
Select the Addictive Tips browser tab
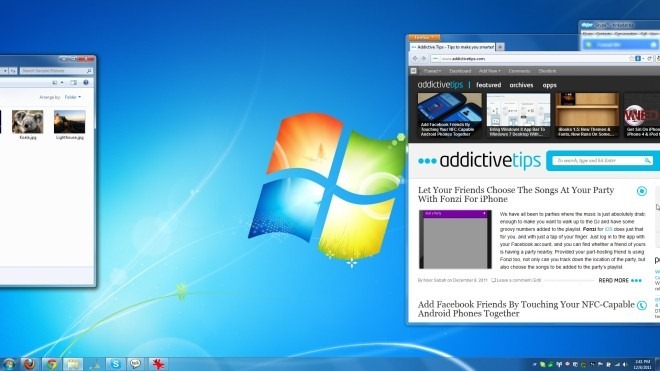tap(452, 47)
